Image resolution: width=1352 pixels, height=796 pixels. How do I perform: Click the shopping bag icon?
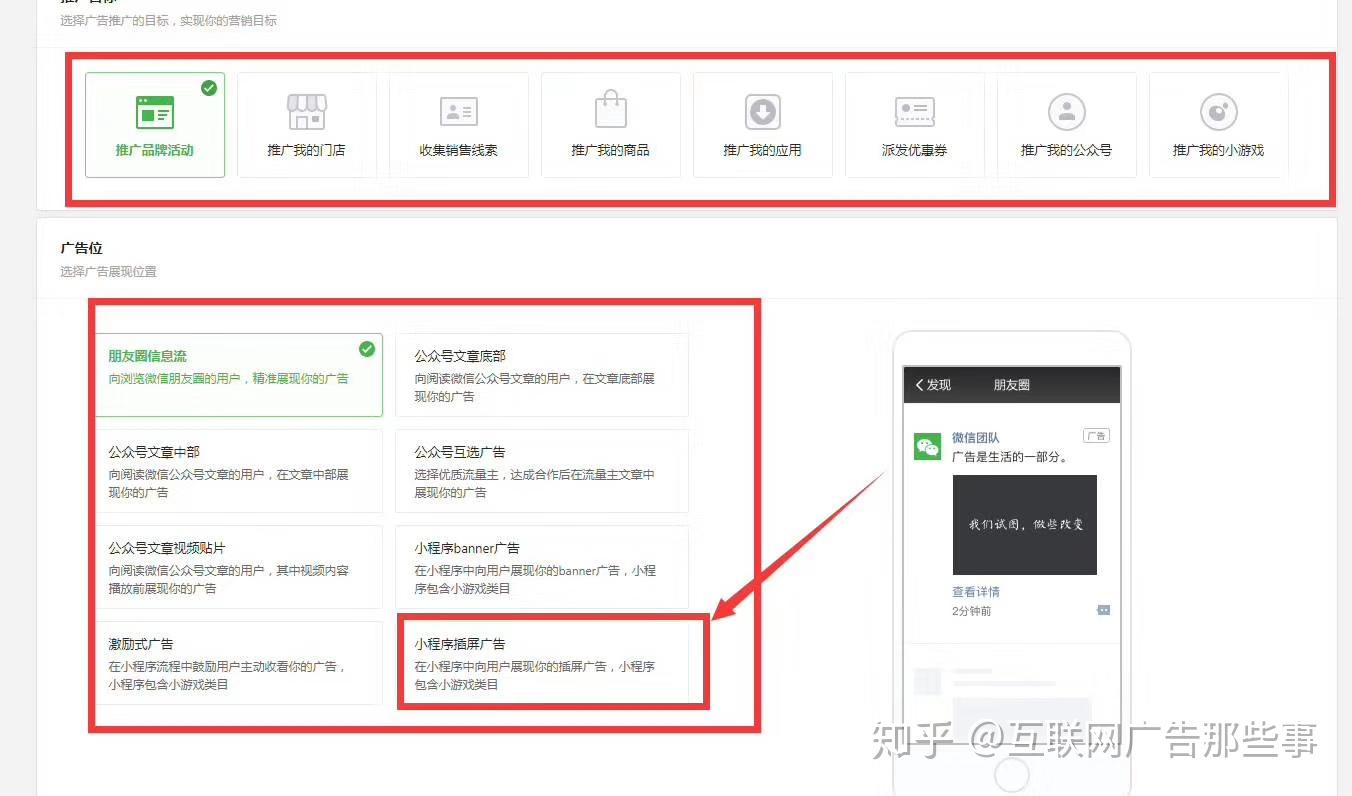pos(611,109)
